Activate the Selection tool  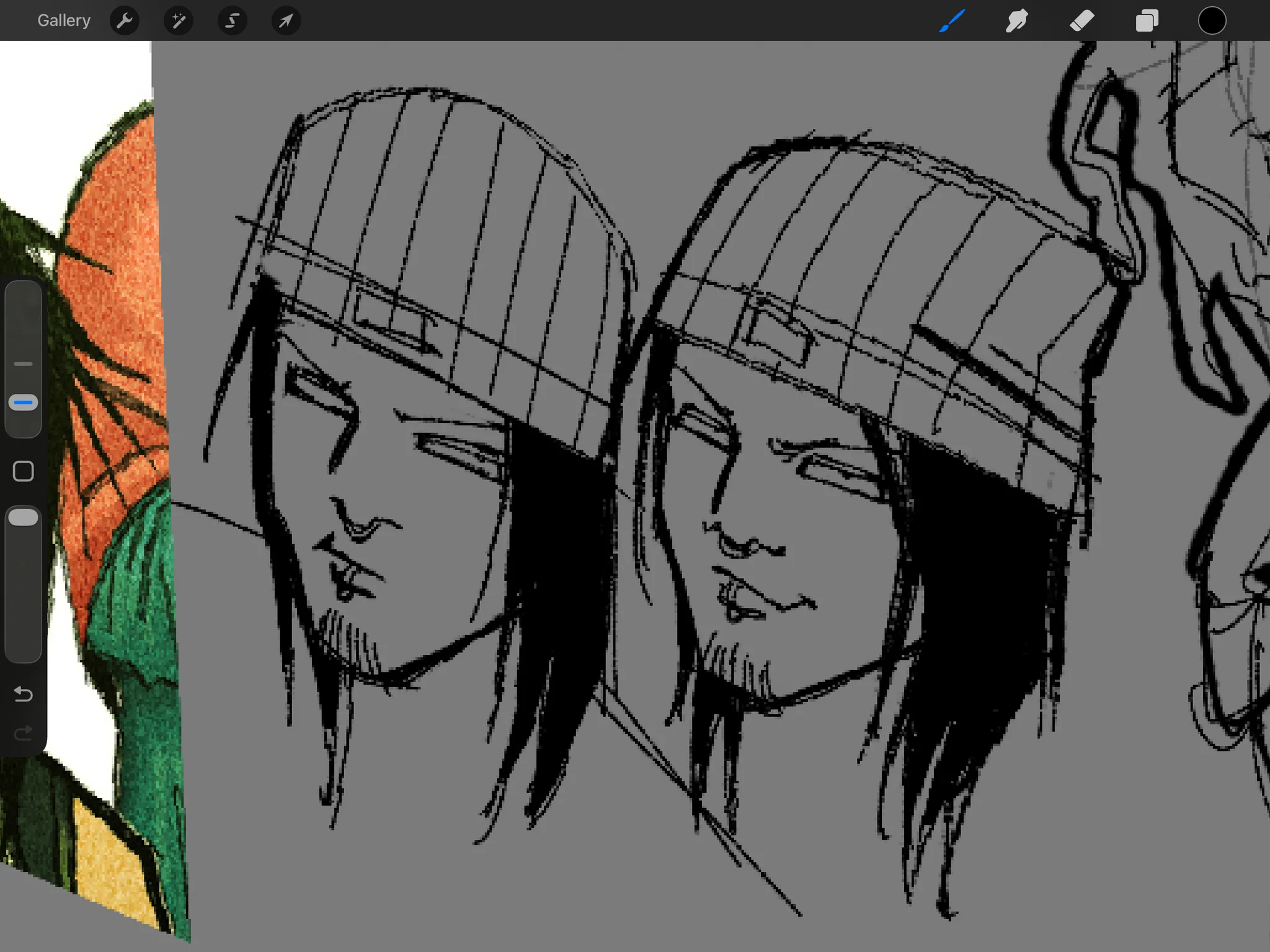[x=233, y=21]
